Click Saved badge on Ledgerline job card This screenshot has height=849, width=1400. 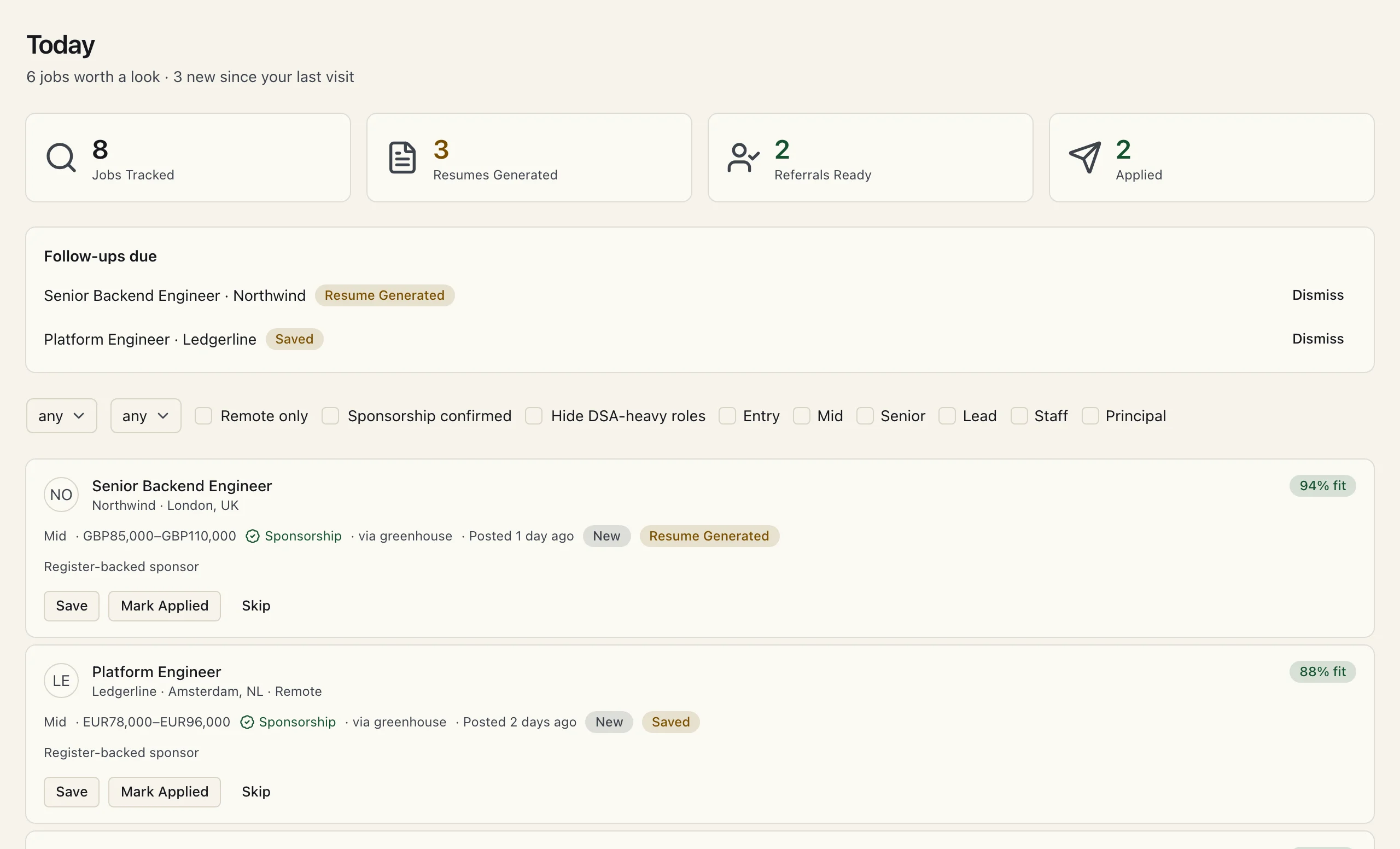(x=670, y=722)
